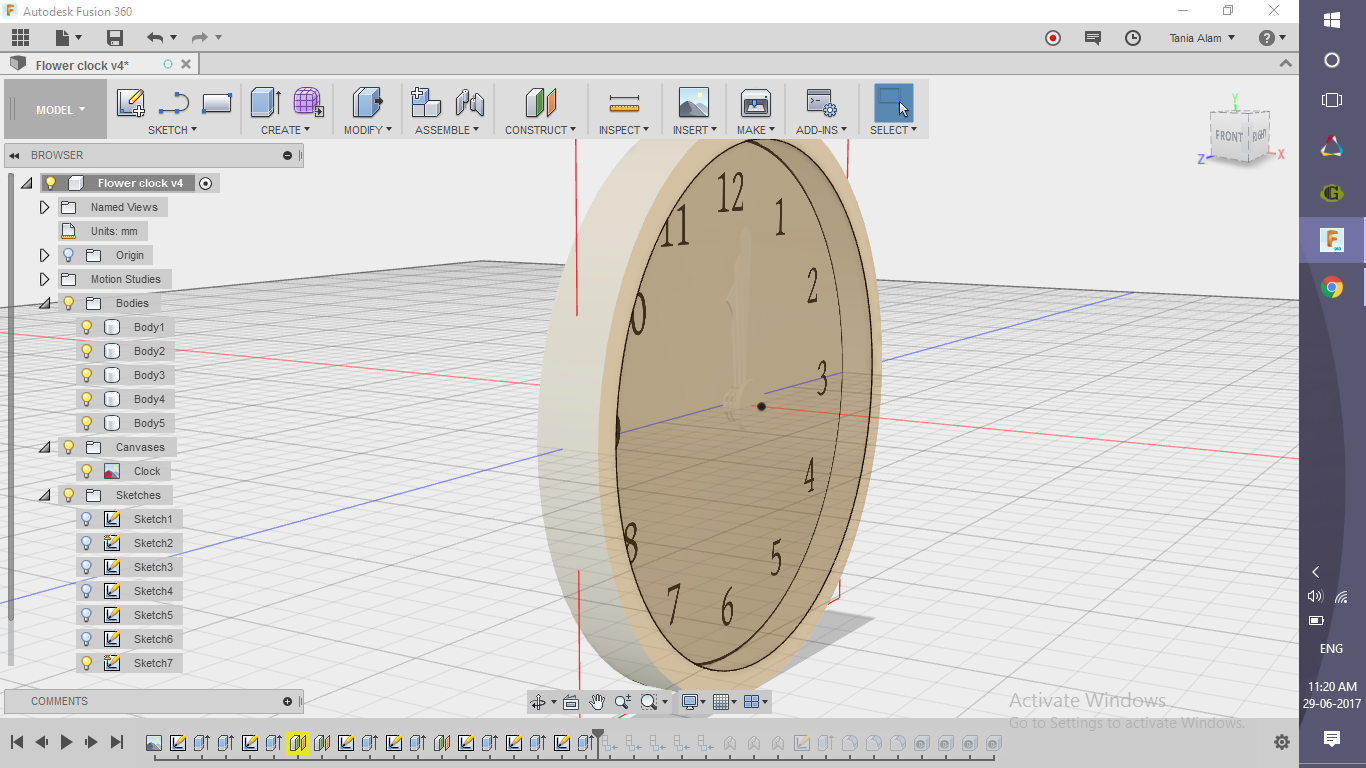
Task: Click the first canvas timeline feature
Action: click(154, 743)
